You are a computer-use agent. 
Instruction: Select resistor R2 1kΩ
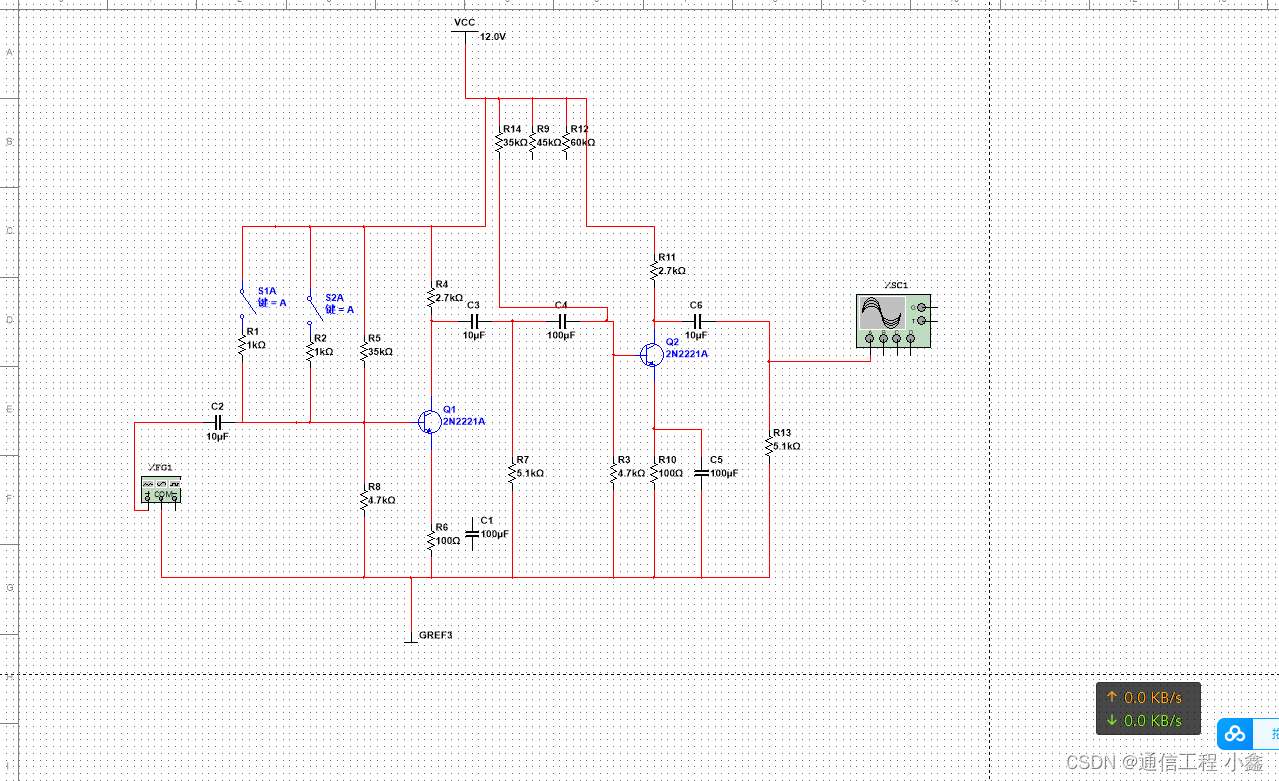coord(310,352)
